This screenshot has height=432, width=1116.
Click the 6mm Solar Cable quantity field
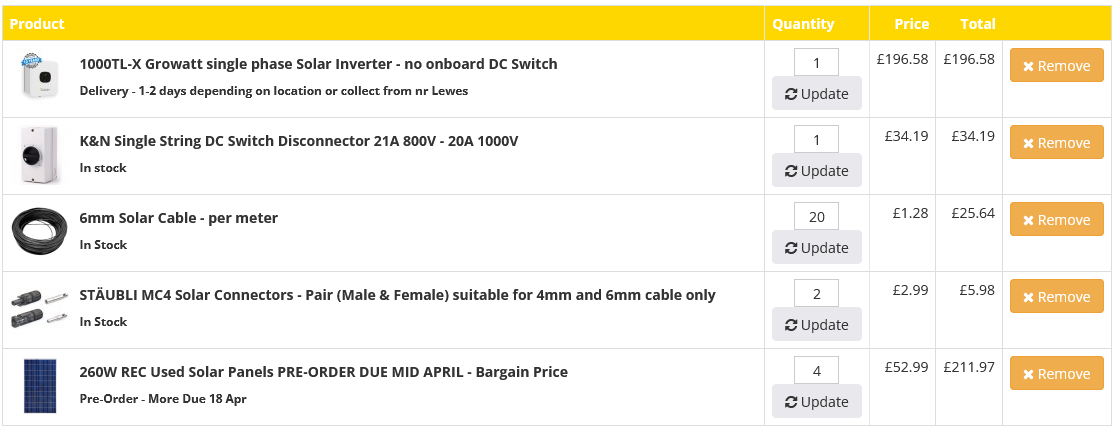click(x=816, y=216)
